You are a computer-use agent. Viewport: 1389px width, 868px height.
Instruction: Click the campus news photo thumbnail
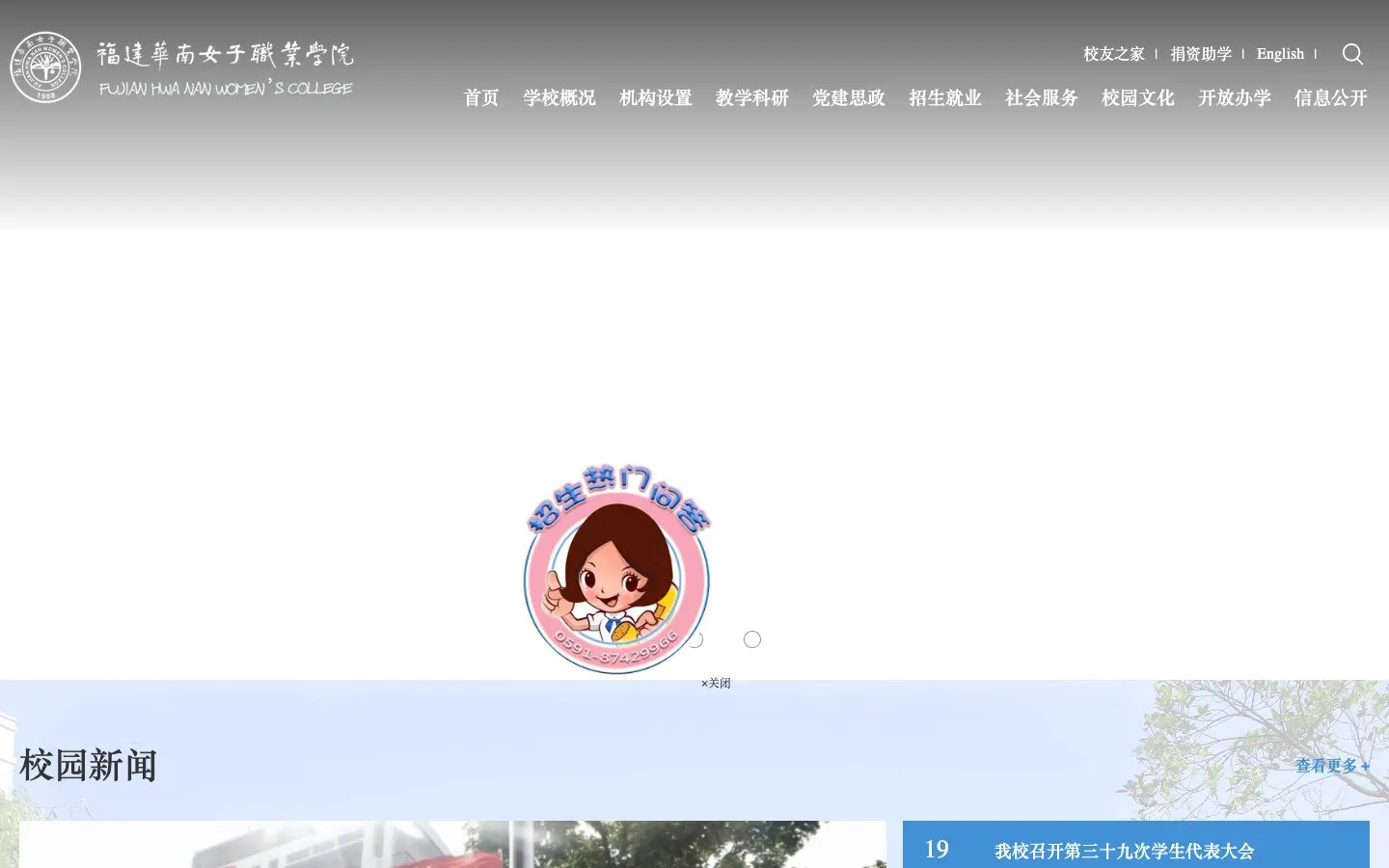(x=452, y=845)
